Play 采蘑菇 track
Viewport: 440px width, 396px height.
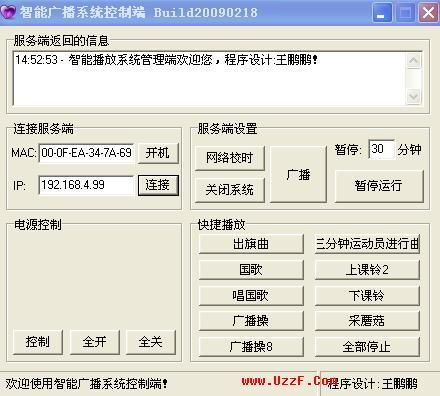(x=367, y=321)
